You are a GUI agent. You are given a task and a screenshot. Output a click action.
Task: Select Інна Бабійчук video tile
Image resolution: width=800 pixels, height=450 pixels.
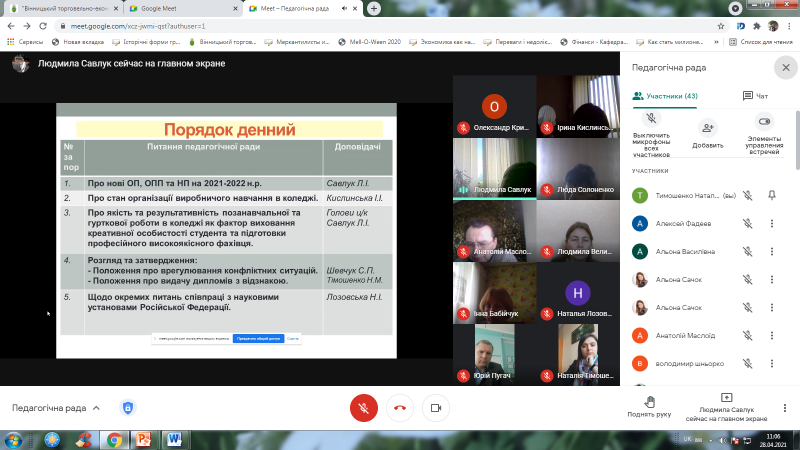(494, 293)
